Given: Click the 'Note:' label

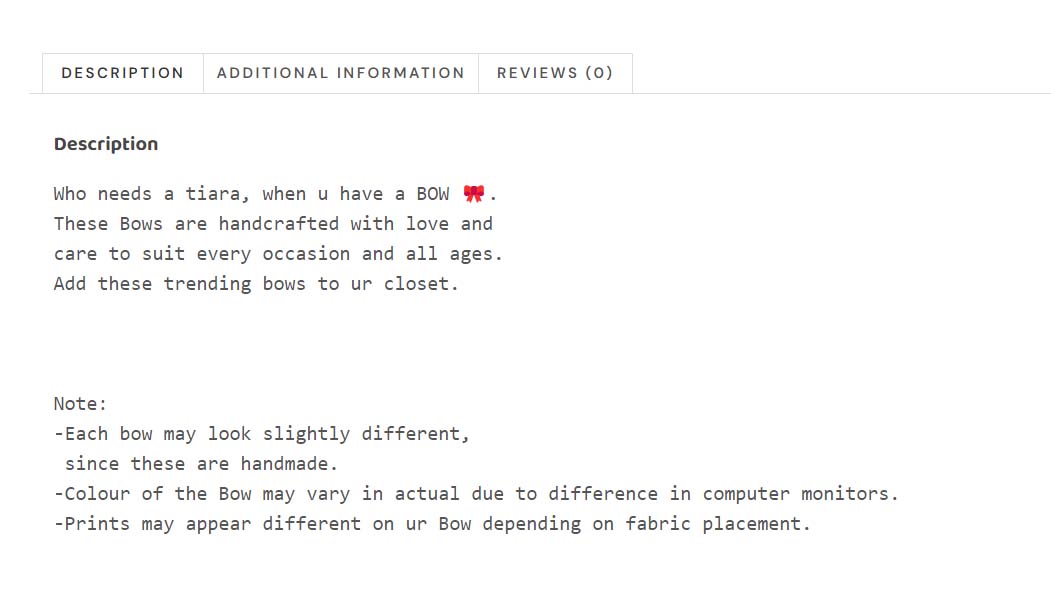Looking at the screenshot, I should click(x=80, y=404).
